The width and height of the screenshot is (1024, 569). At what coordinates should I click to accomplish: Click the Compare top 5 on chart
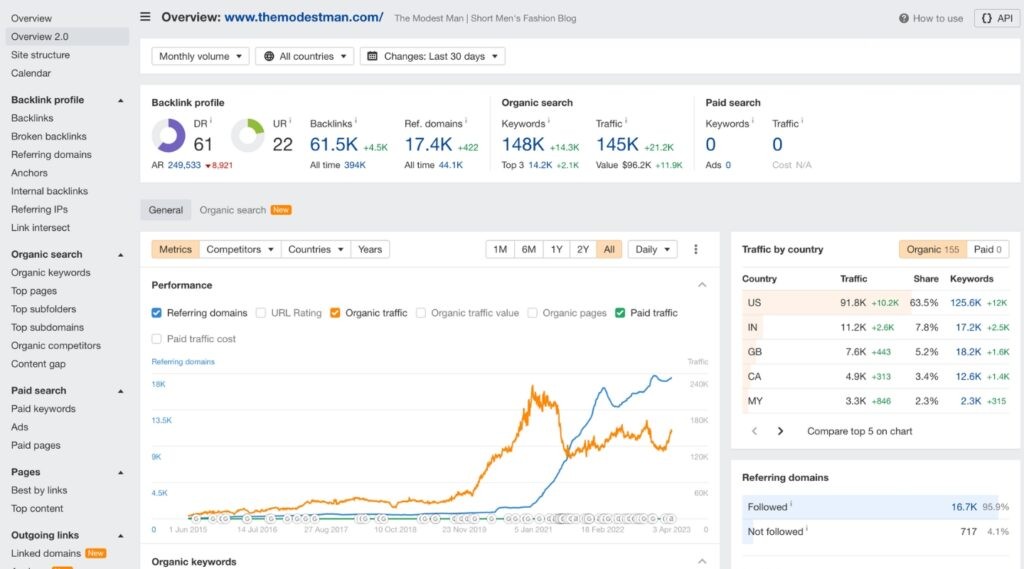point(859,431)
